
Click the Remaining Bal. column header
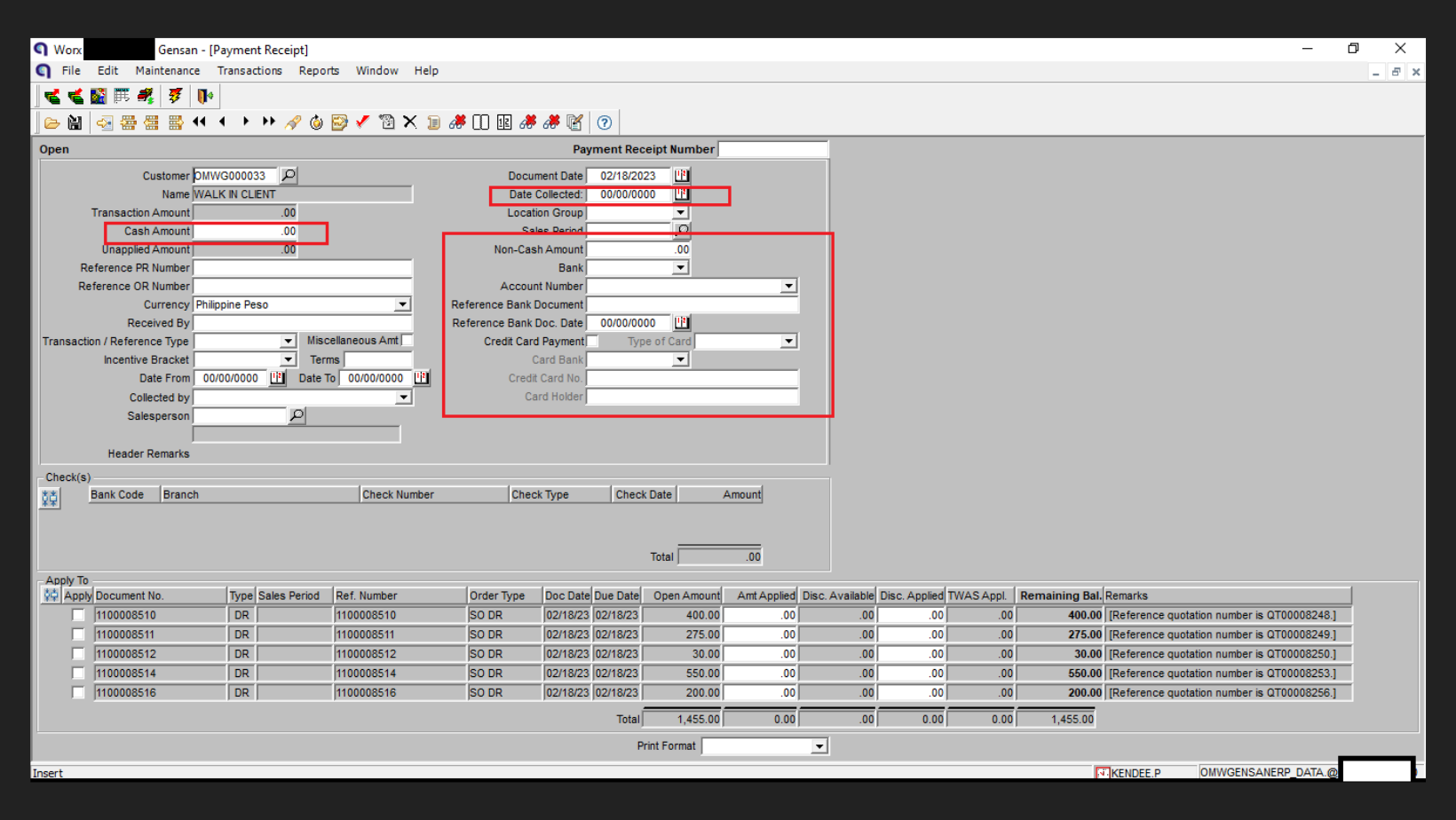1060,595
